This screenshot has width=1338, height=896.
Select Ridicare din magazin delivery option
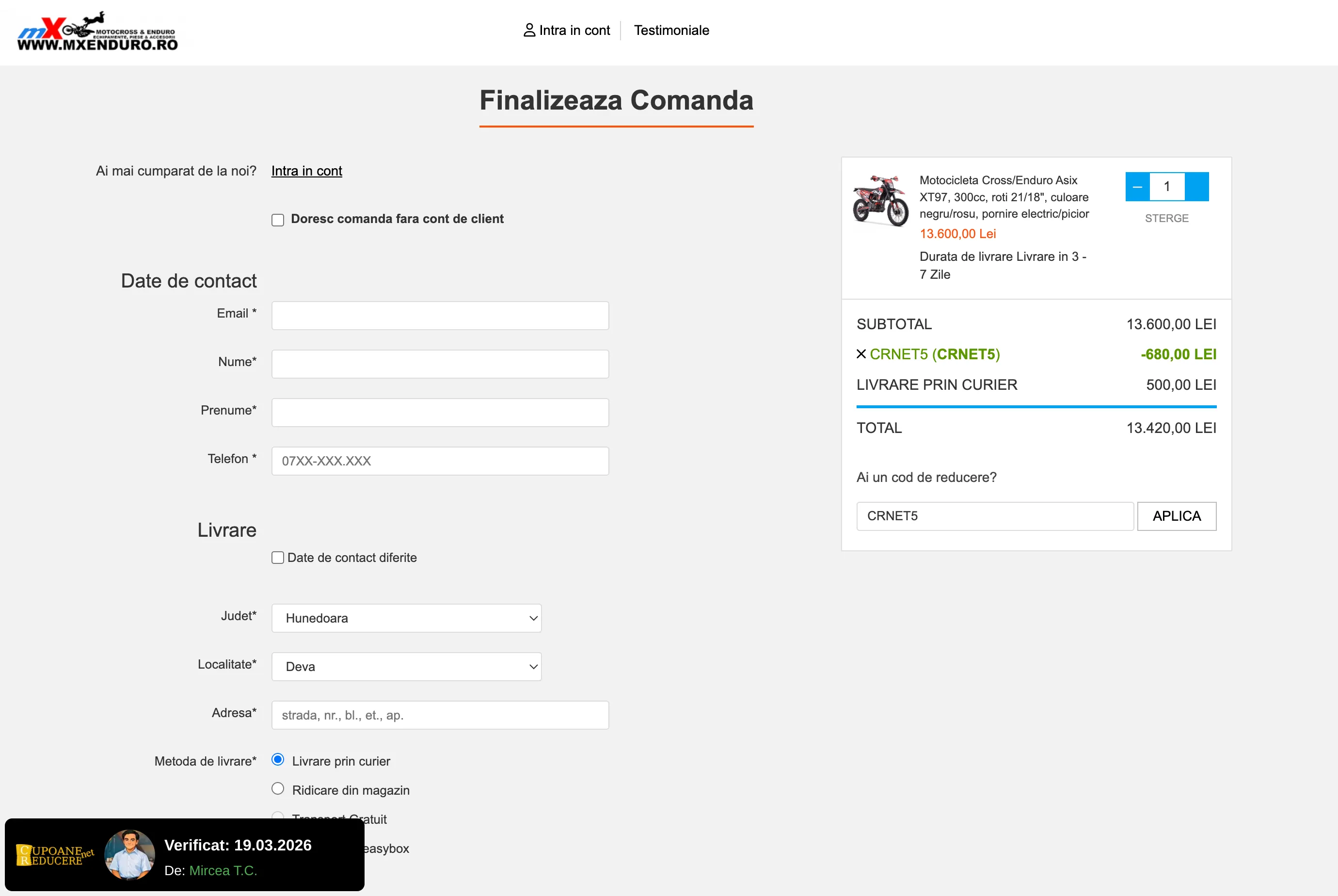click(278, 789)
